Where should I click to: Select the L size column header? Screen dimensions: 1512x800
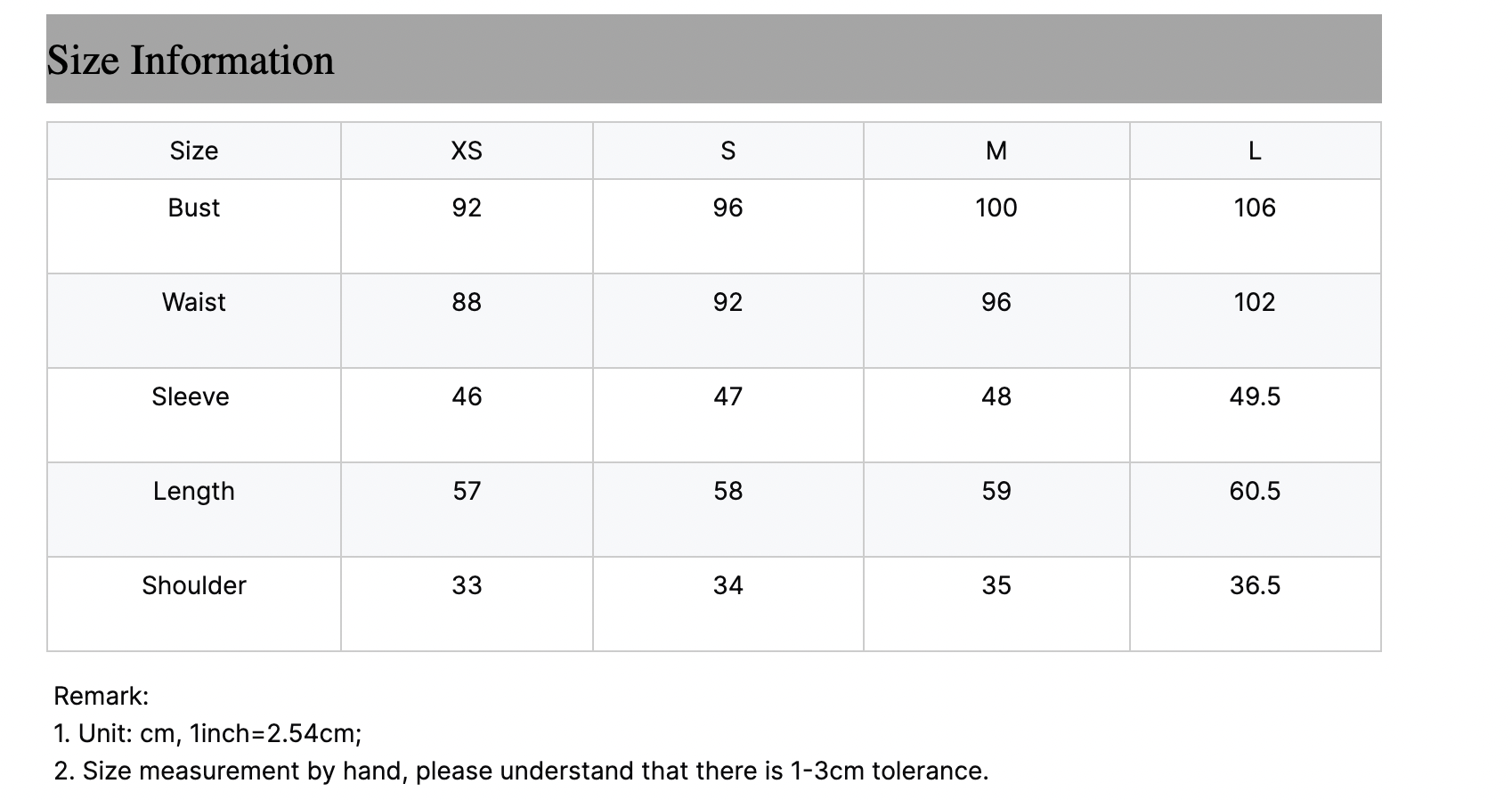[x=1255, y=151]
